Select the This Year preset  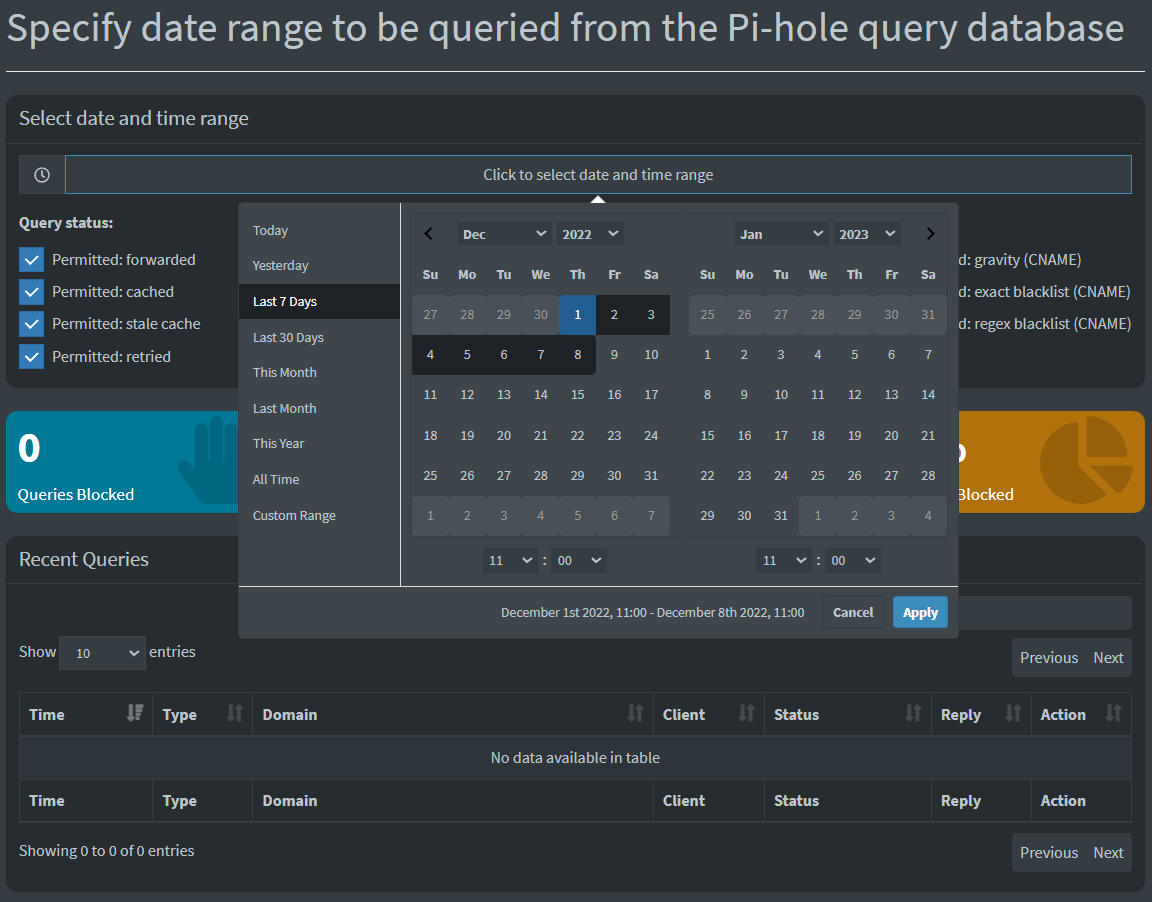[320, 444]
